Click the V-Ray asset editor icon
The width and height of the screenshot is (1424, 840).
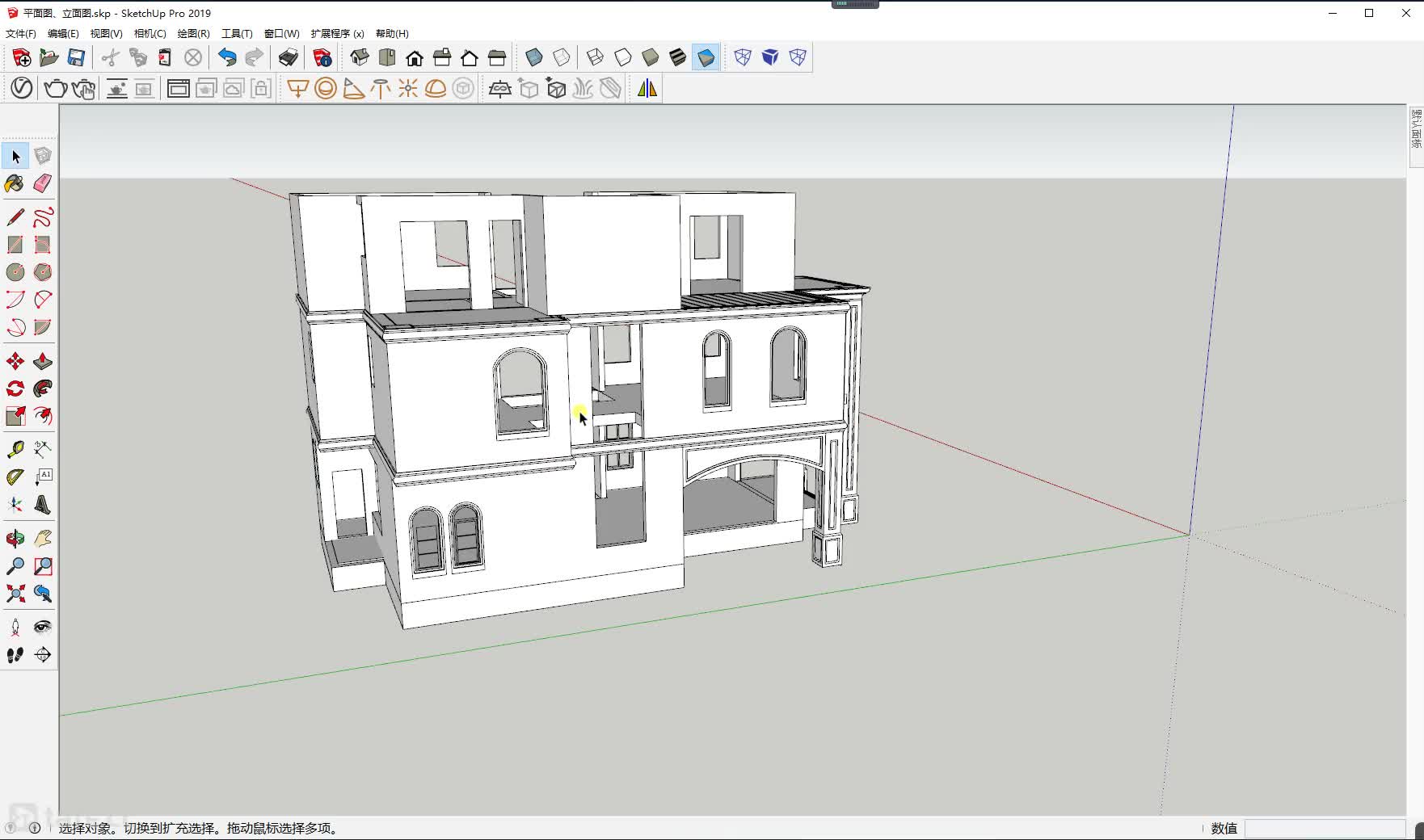[22, 88]
